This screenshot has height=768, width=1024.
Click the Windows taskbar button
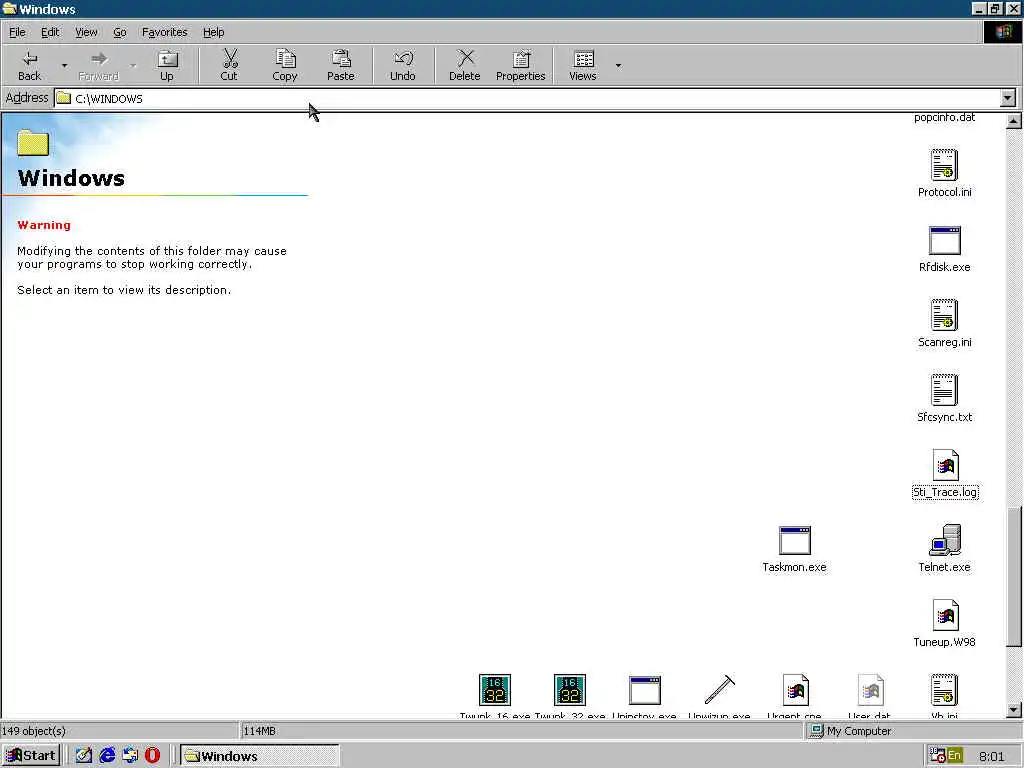pyautogui.click(x=259, y=756)
